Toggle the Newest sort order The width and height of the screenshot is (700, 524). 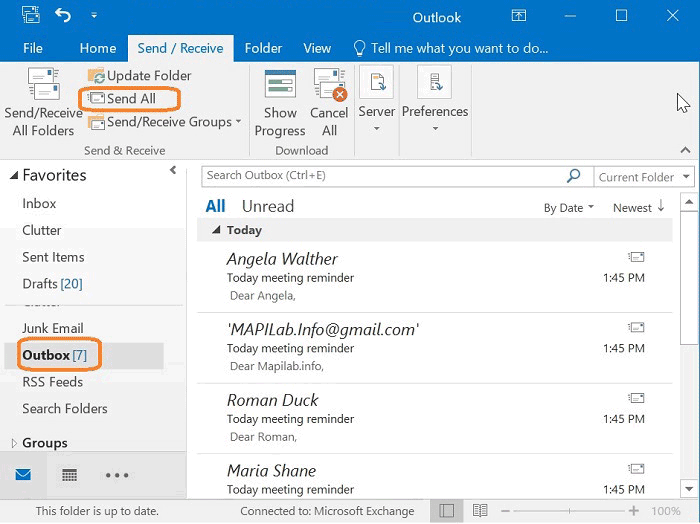point(638,208)
